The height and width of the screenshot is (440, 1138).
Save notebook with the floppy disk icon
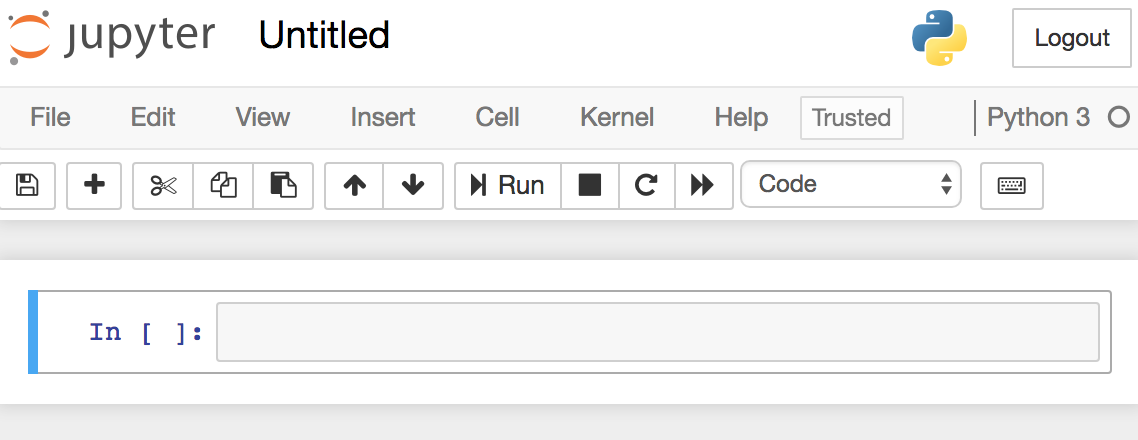[27, 185]
